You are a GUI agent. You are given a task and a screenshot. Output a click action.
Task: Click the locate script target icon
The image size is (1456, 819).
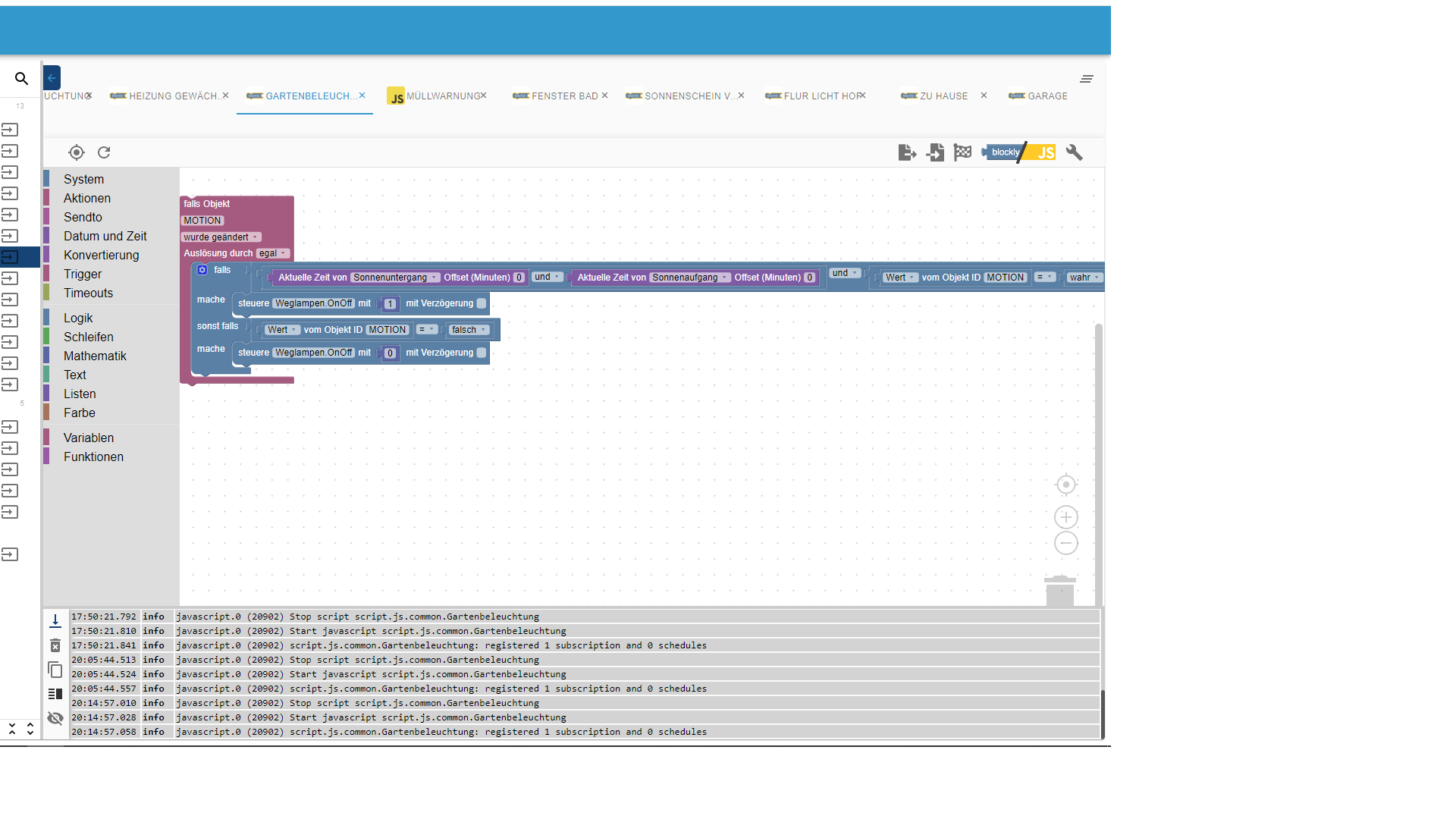(77, 152)
